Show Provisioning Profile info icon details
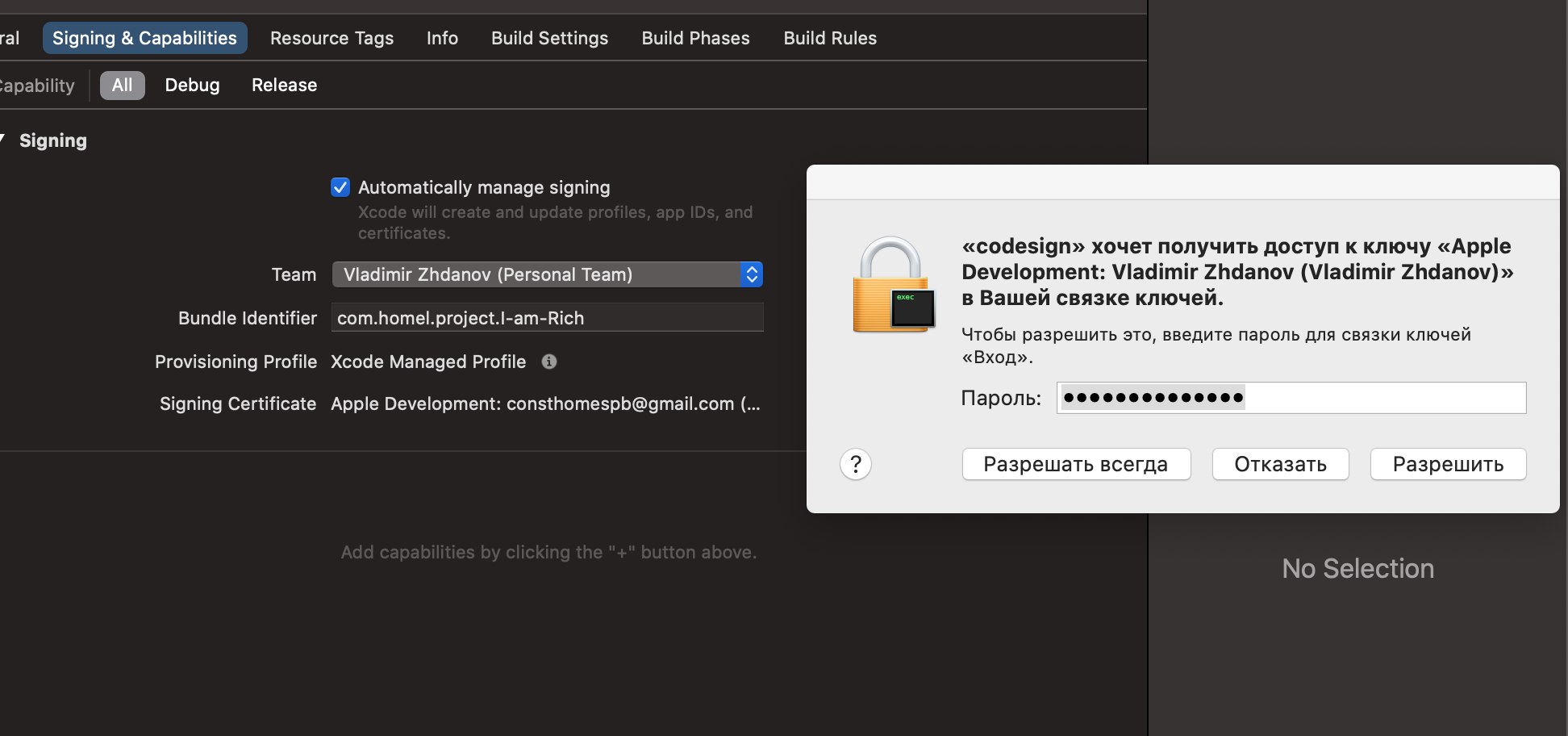 549,362
